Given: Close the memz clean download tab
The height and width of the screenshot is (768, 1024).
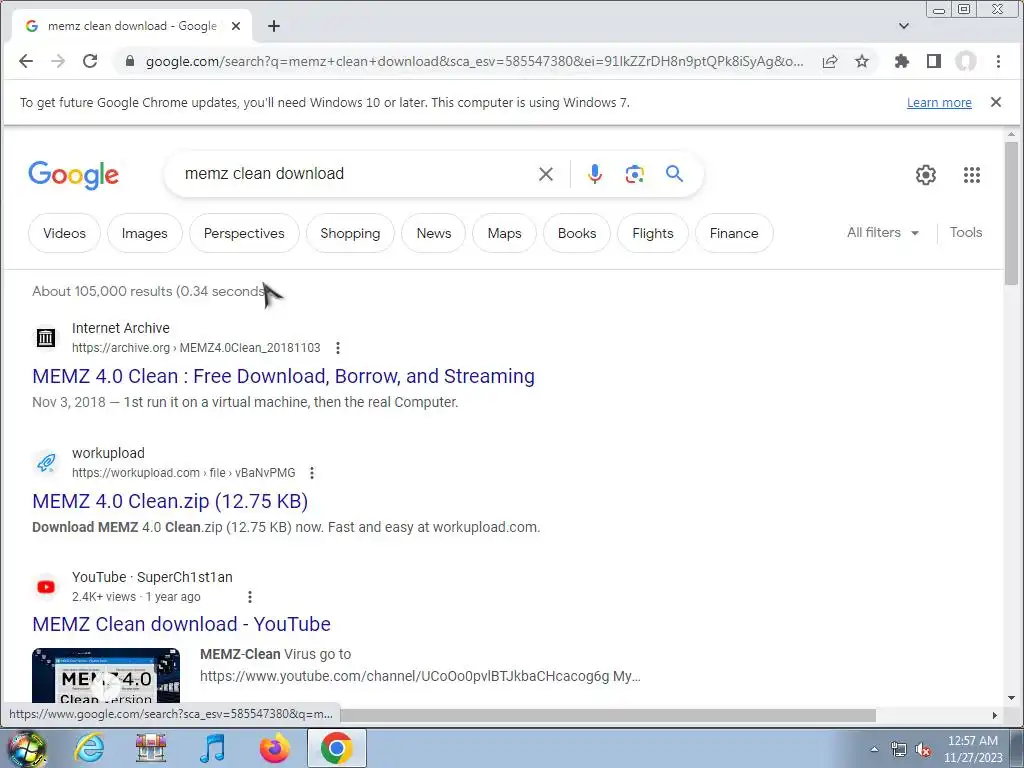Looking at the screenshot, I should click(236, 26).
